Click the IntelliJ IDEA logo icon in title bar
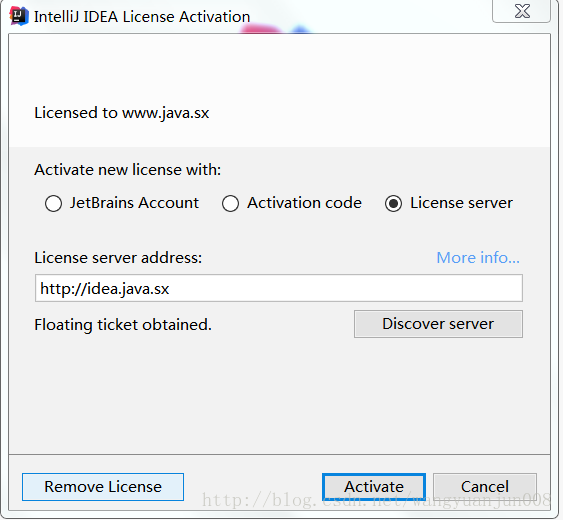The image size is (563, 520). coord(19,16)
